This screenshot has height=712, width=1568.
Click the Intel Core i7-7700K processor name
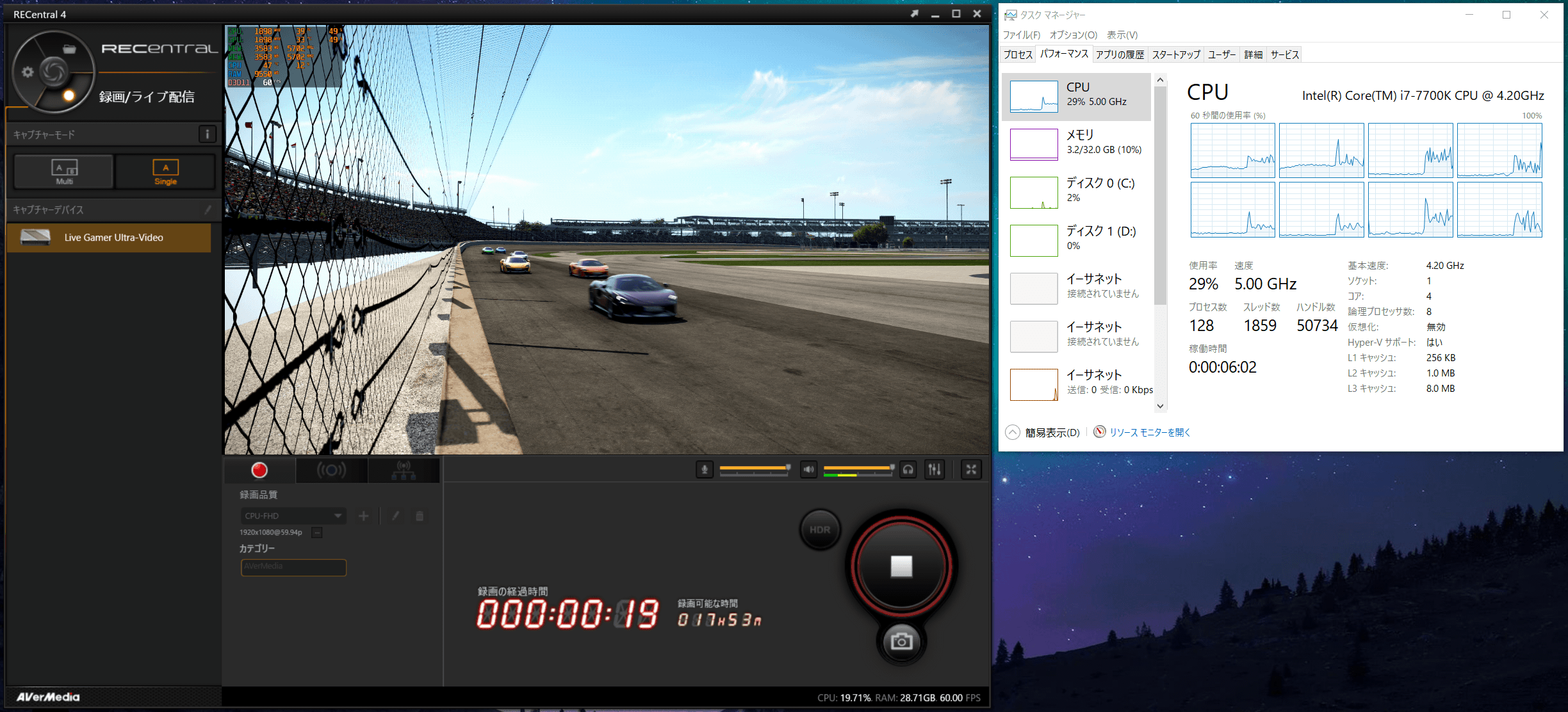tap(1423, 96)
